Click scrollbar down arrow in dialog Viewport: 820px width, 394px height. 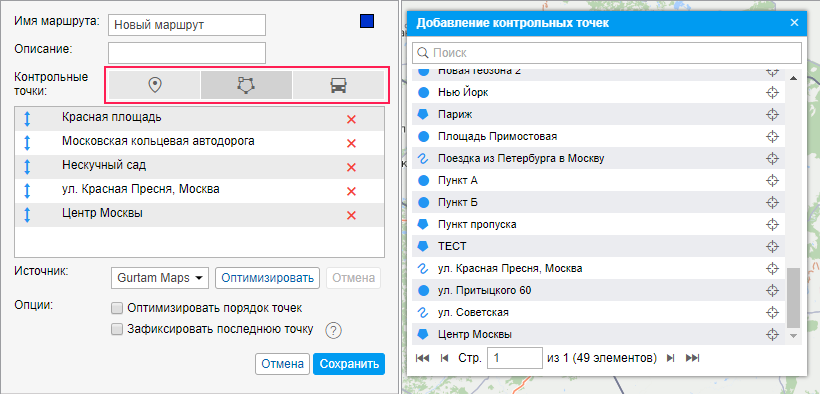click(793, 335)
